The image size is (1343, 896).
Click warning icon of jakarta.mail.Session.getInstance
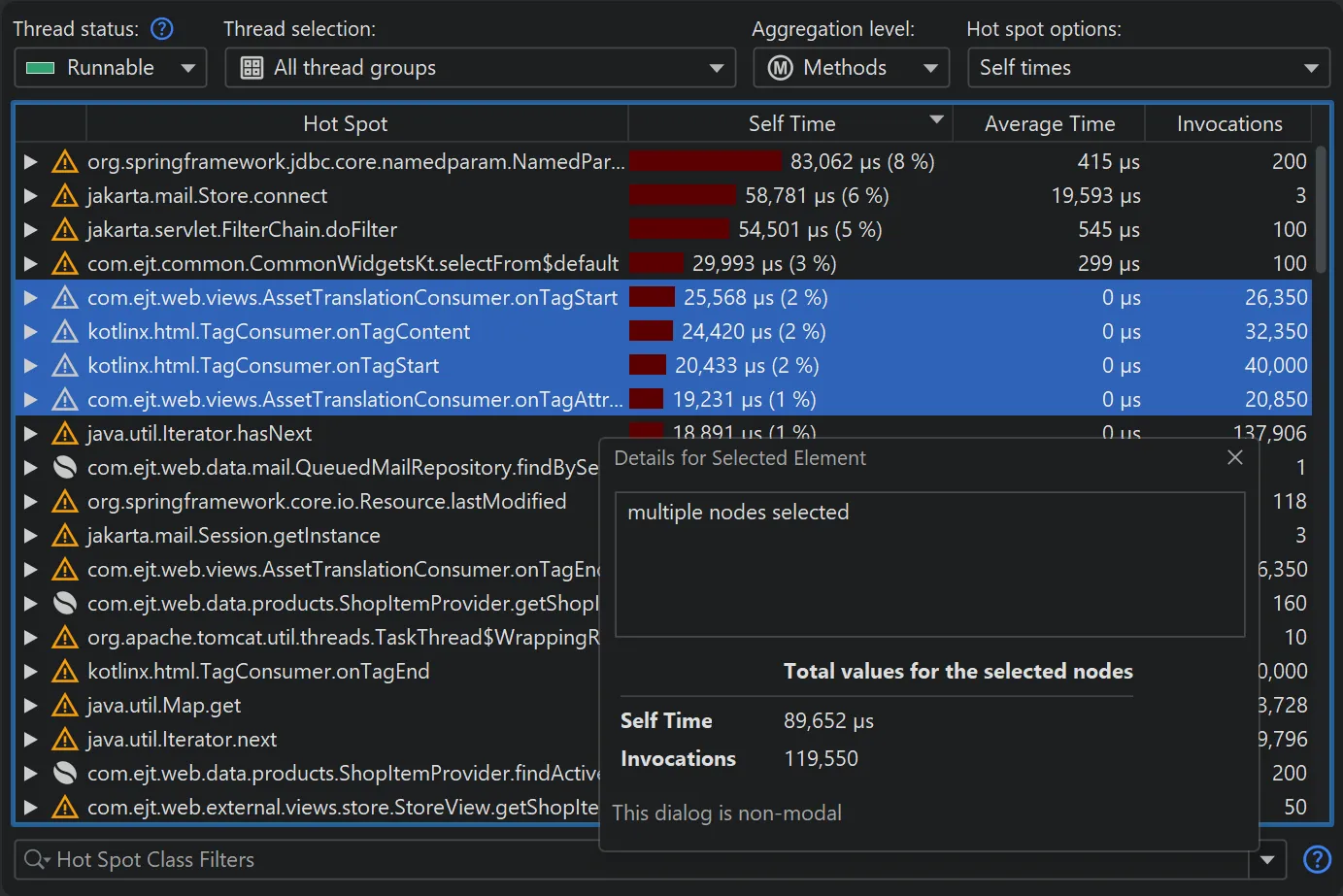coord(65,535)
